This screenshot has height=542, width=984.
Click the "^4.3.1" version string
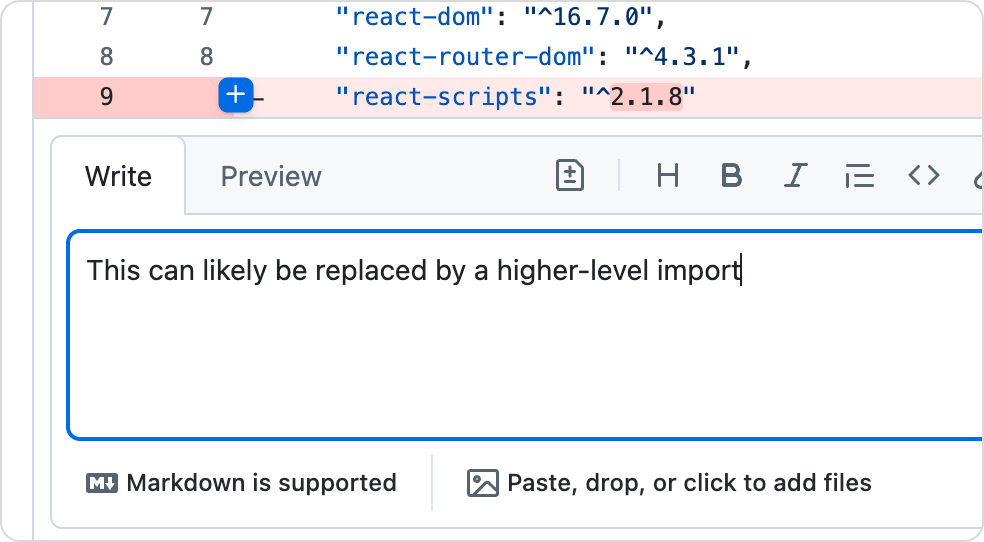tap(686, 57)
